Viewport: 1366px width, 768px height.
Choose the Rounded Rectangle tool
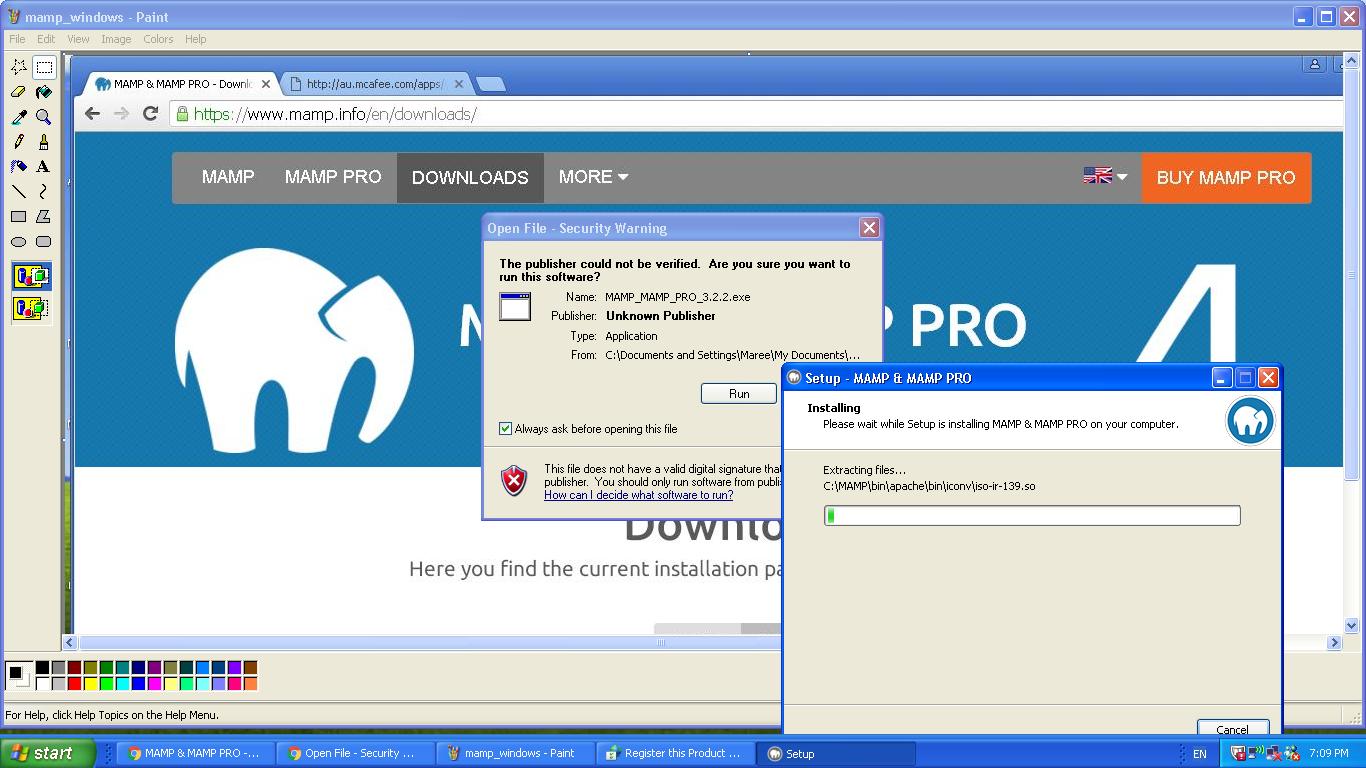[x=44, y=242]
